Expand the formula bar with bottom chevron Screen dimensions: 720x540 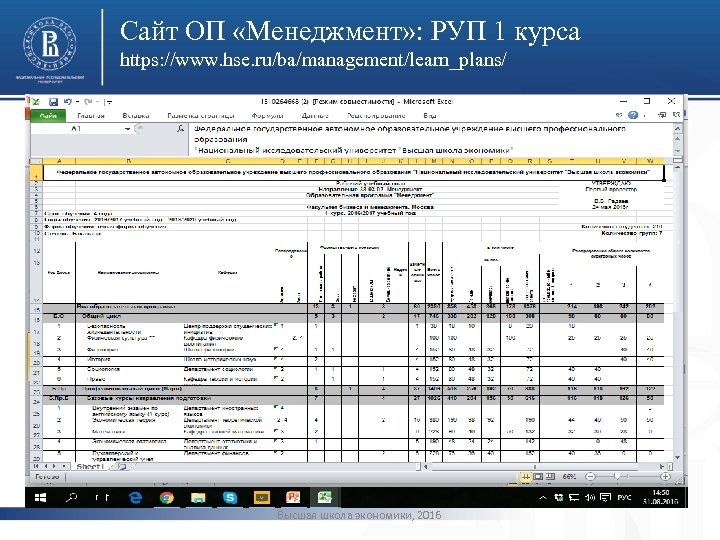click(678, 151)
